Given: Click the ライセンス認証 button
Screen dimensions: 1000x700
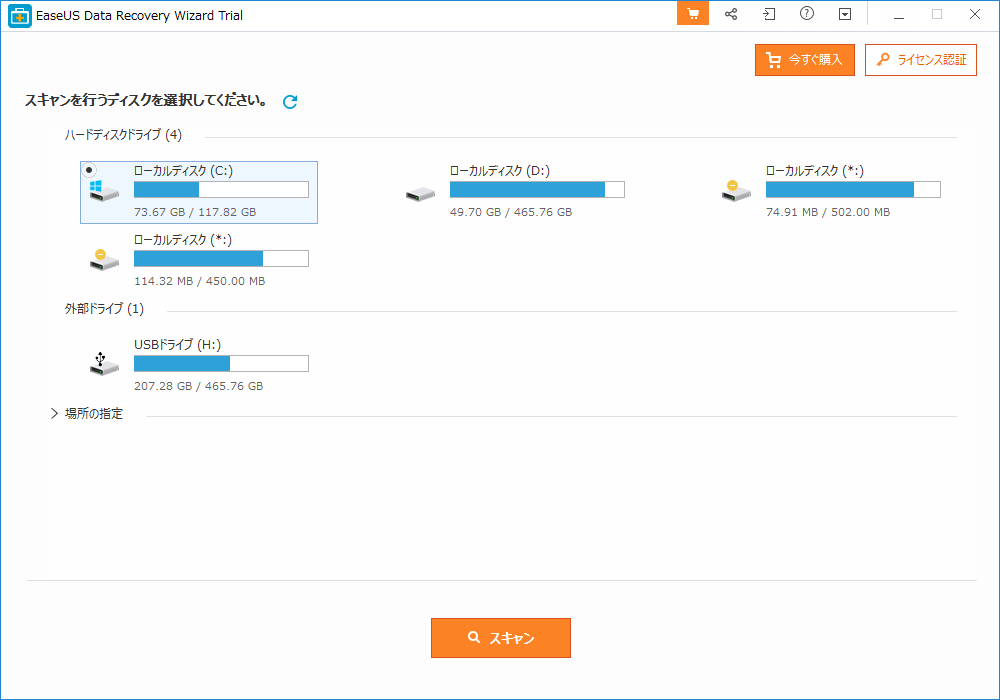Looking at the screenshot, I should [920, 60].
